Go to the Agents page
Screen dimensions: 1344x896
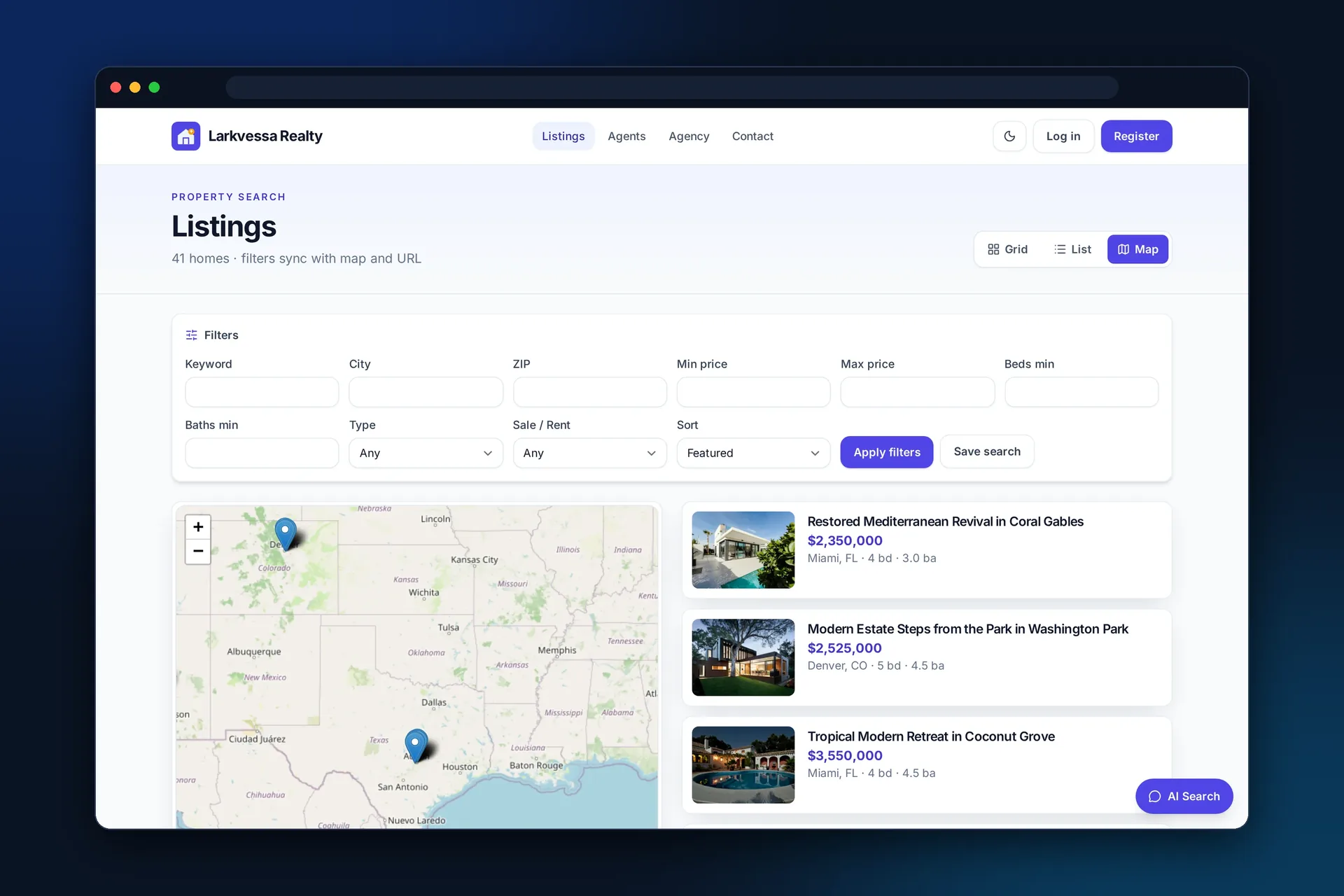pos(626,136)
